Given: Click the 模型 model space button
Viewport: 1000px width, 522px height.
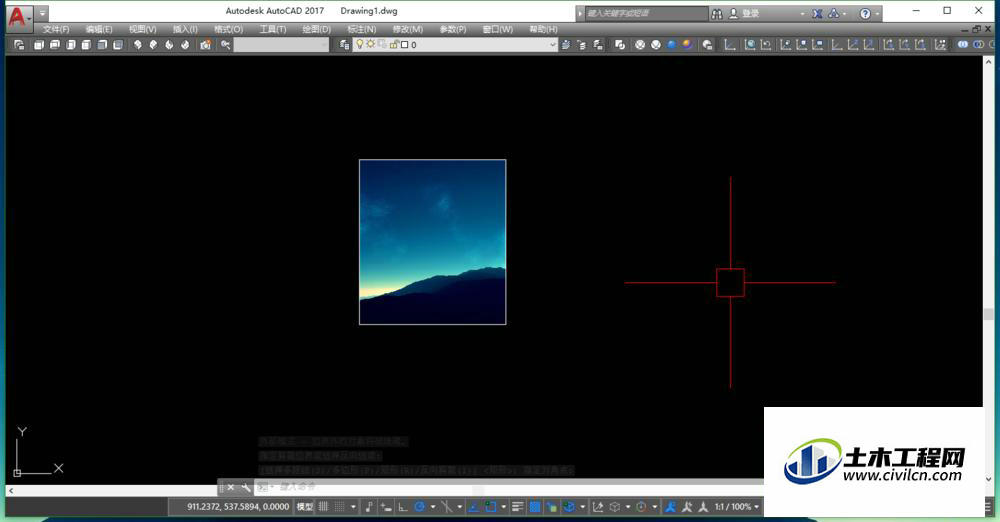Looking at the screenshot, I should click(305, 507).
